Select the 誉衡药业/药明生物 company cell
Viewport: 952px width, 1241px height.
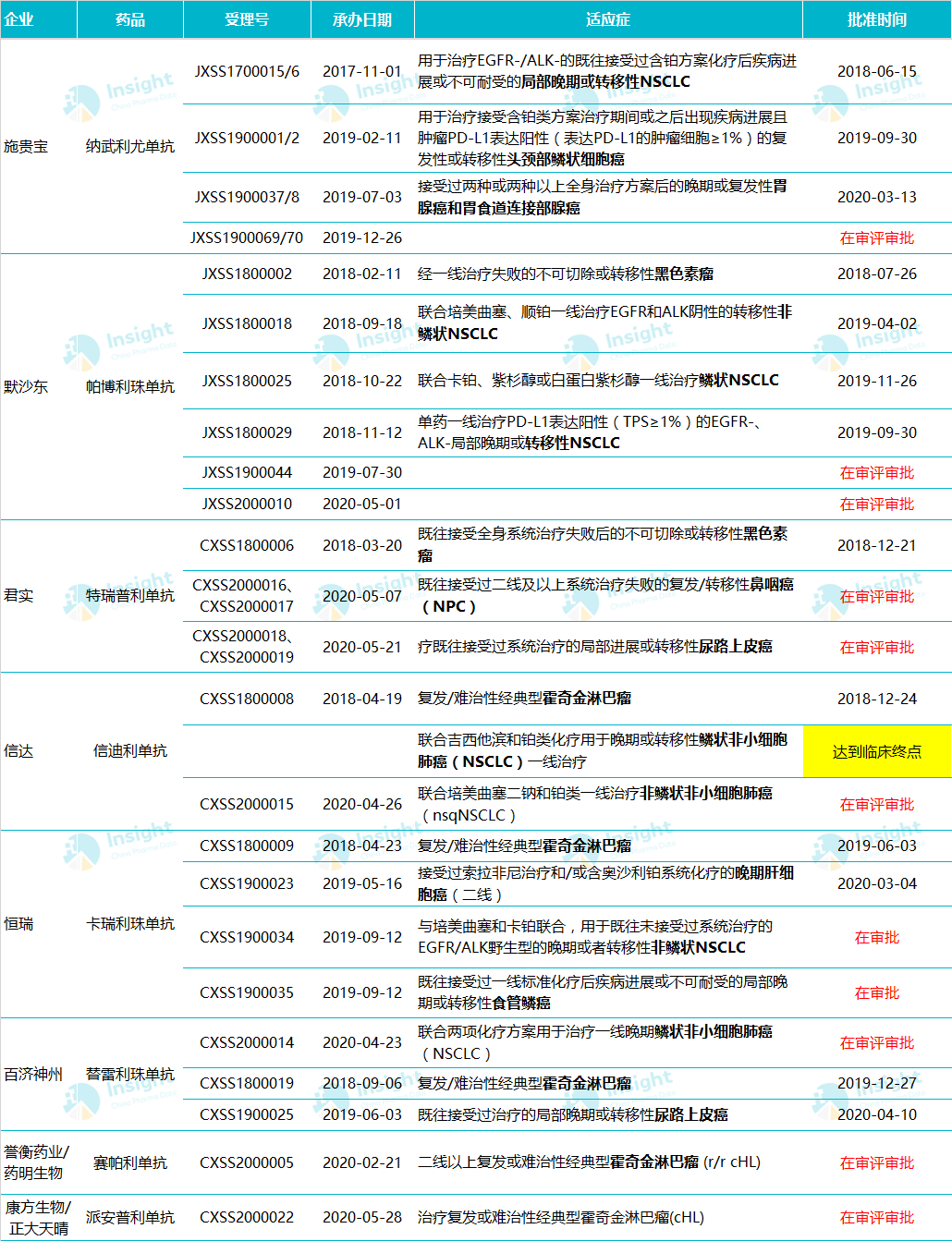click(x=37, y=1162)
